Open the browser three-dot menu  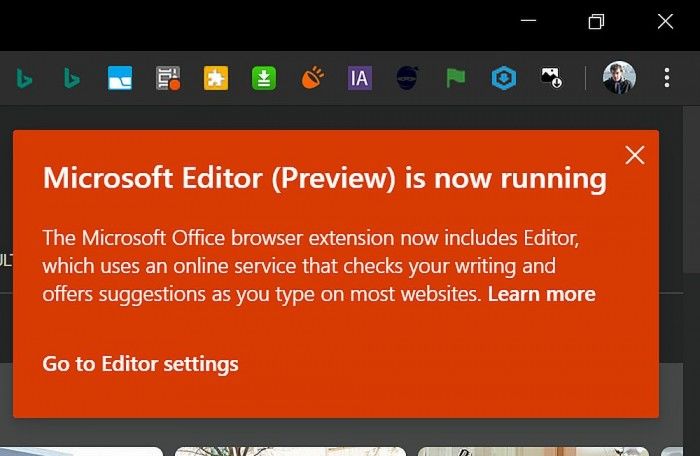[667, 78]
